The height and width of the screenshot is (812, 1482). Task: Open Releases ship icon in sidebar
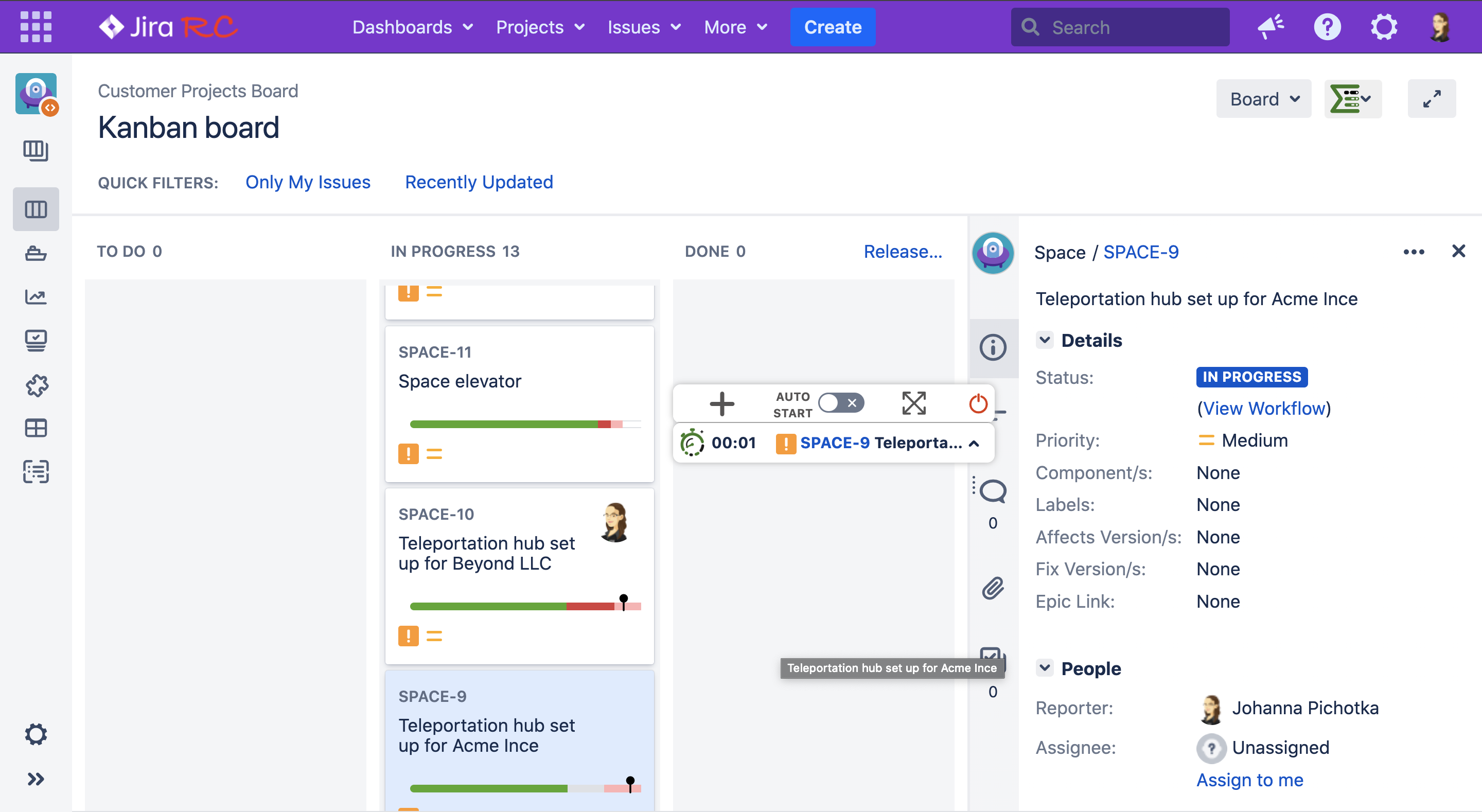pyautogui.click(x=36, y=253)
